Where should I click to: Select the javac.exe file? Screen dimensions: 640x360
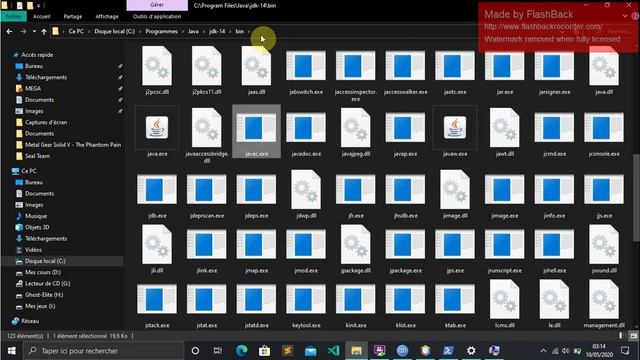pos(256,132)
